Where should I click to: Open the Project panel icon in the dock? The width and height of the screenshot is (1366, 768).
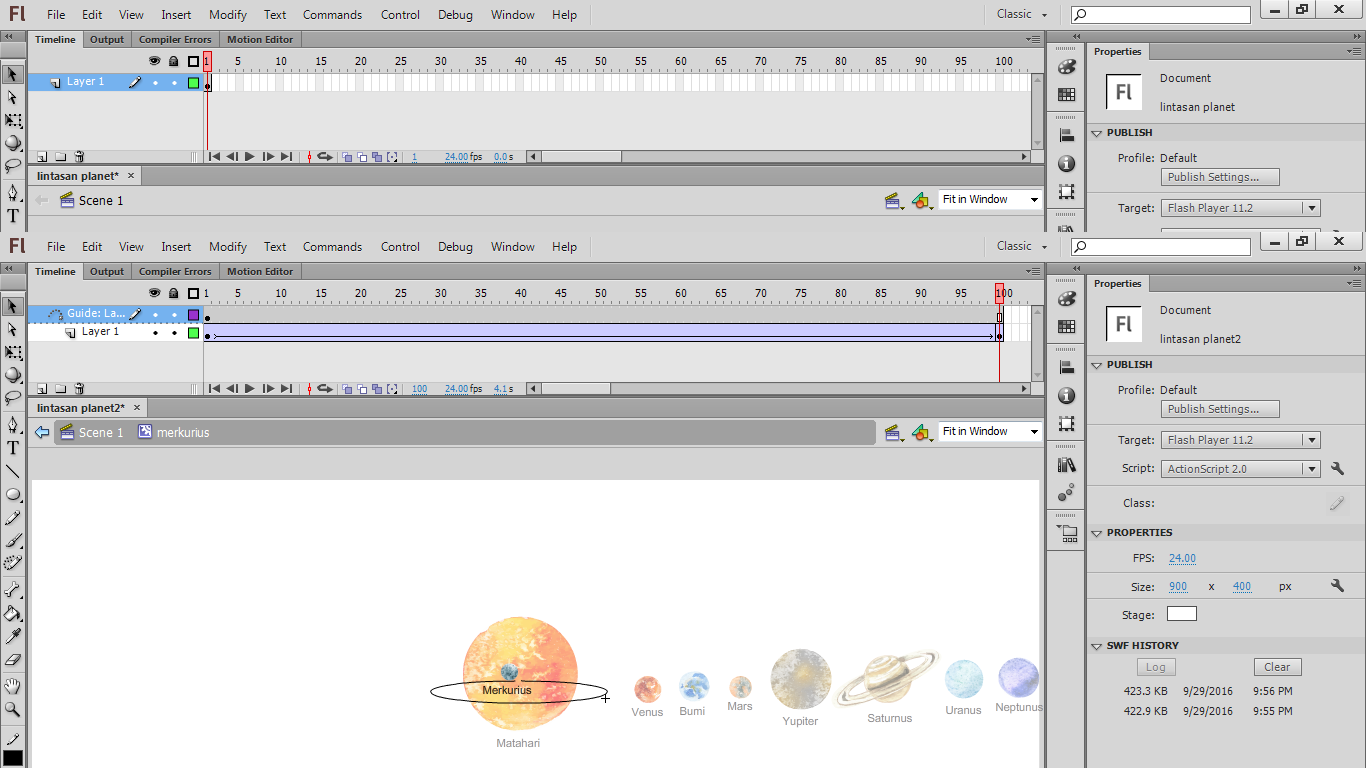[x=1067, y=533]
